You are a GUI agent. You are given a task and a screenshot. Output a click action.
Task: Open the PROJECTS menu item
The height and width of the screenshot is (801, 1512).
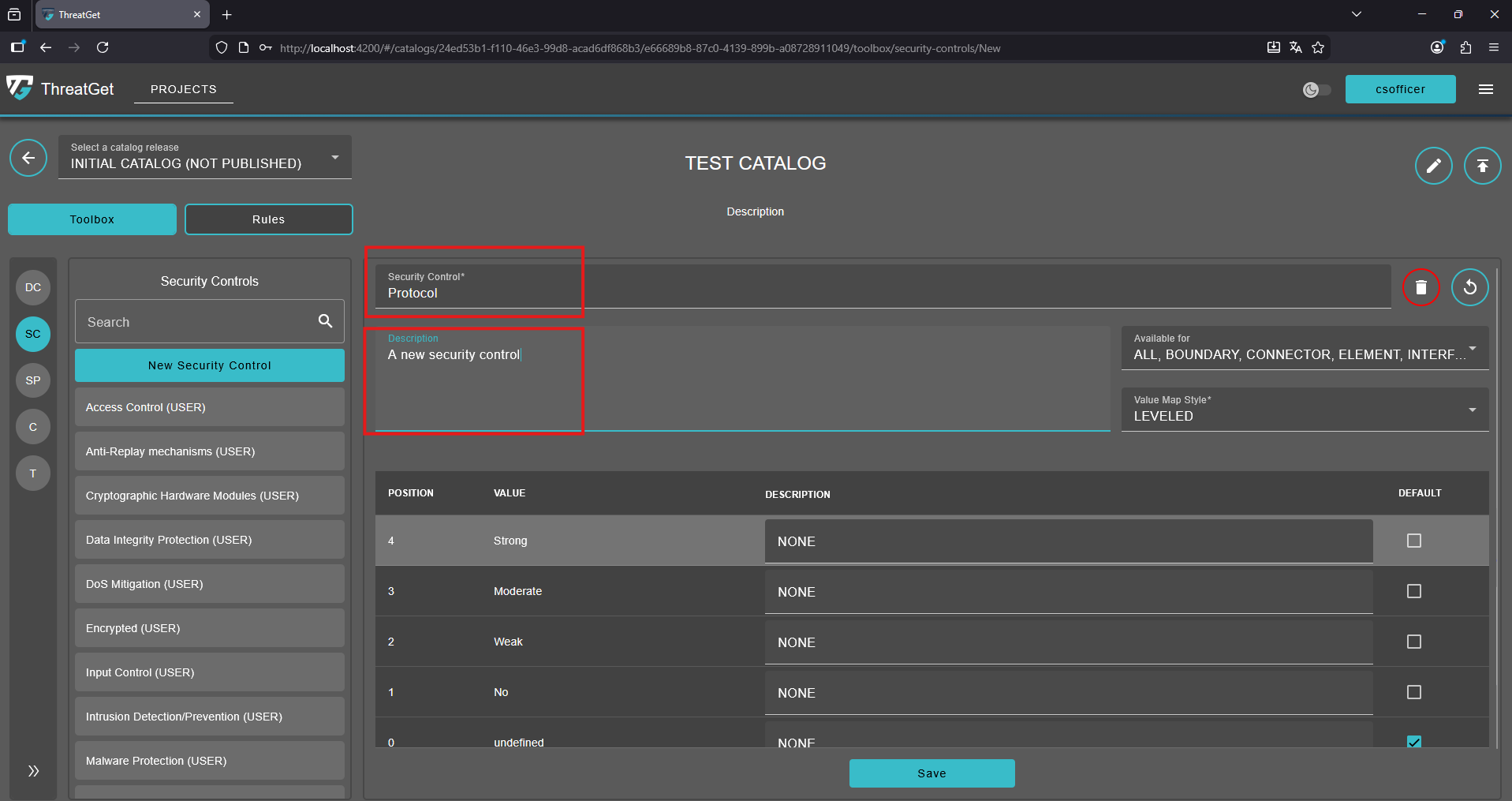(x=183, y=89)
